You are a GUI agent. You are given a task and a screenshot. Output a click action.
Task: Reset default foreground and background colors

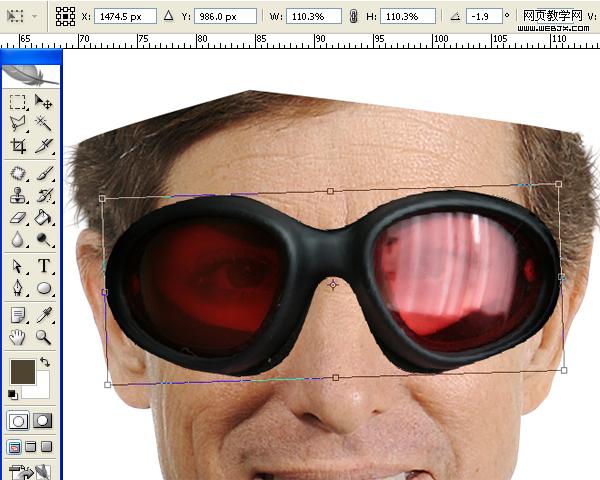click(13, 394)
